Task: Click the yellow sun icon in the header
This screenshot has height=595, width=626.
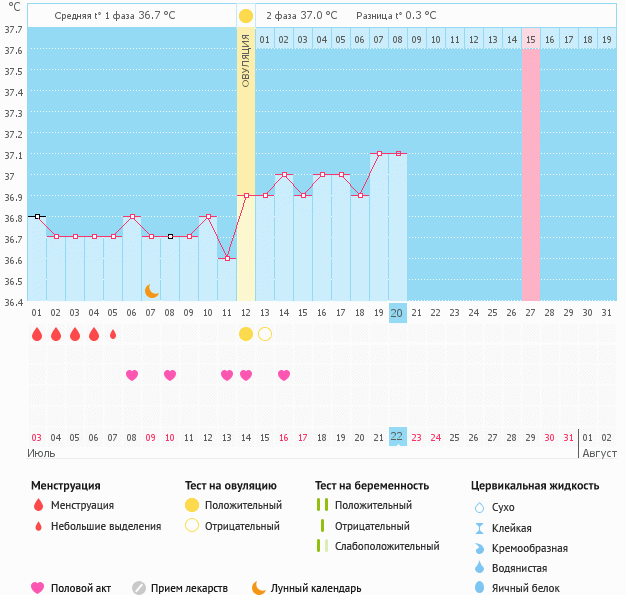Action: (x=246, y=16)
